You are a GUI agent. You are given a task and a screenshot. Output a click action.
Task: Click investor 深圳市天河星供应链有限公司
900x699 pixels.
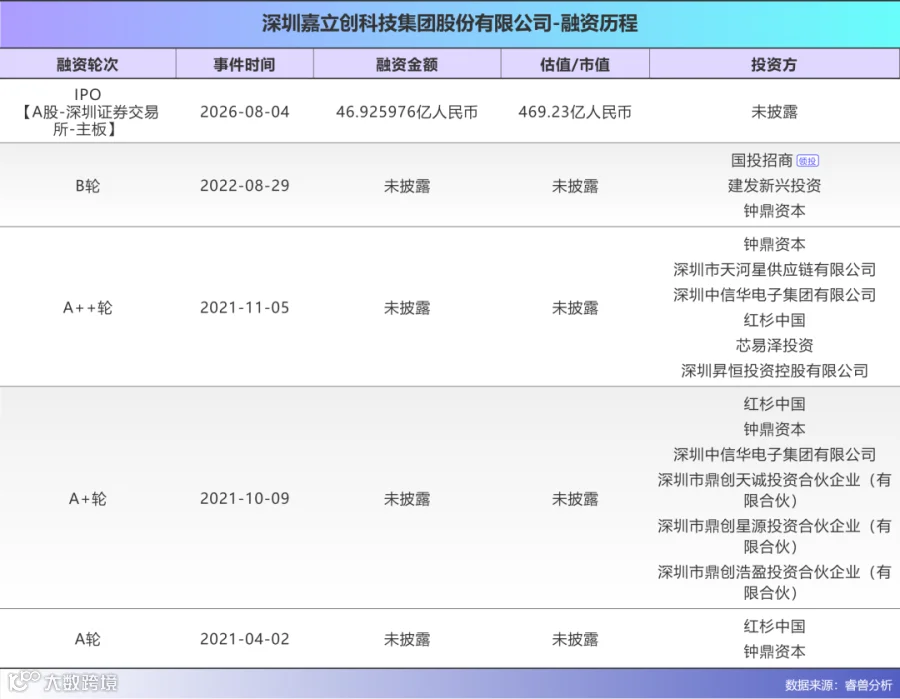click(774, 270)
